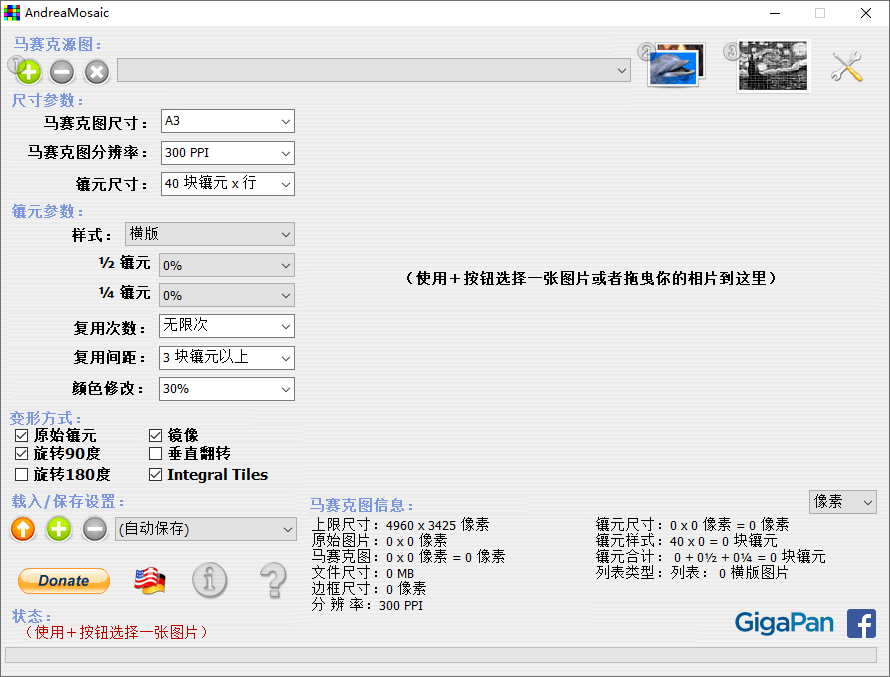Screen dimensions: 890x677
Task: Open the 像素 unit dropdown
Action: [843, 502]
